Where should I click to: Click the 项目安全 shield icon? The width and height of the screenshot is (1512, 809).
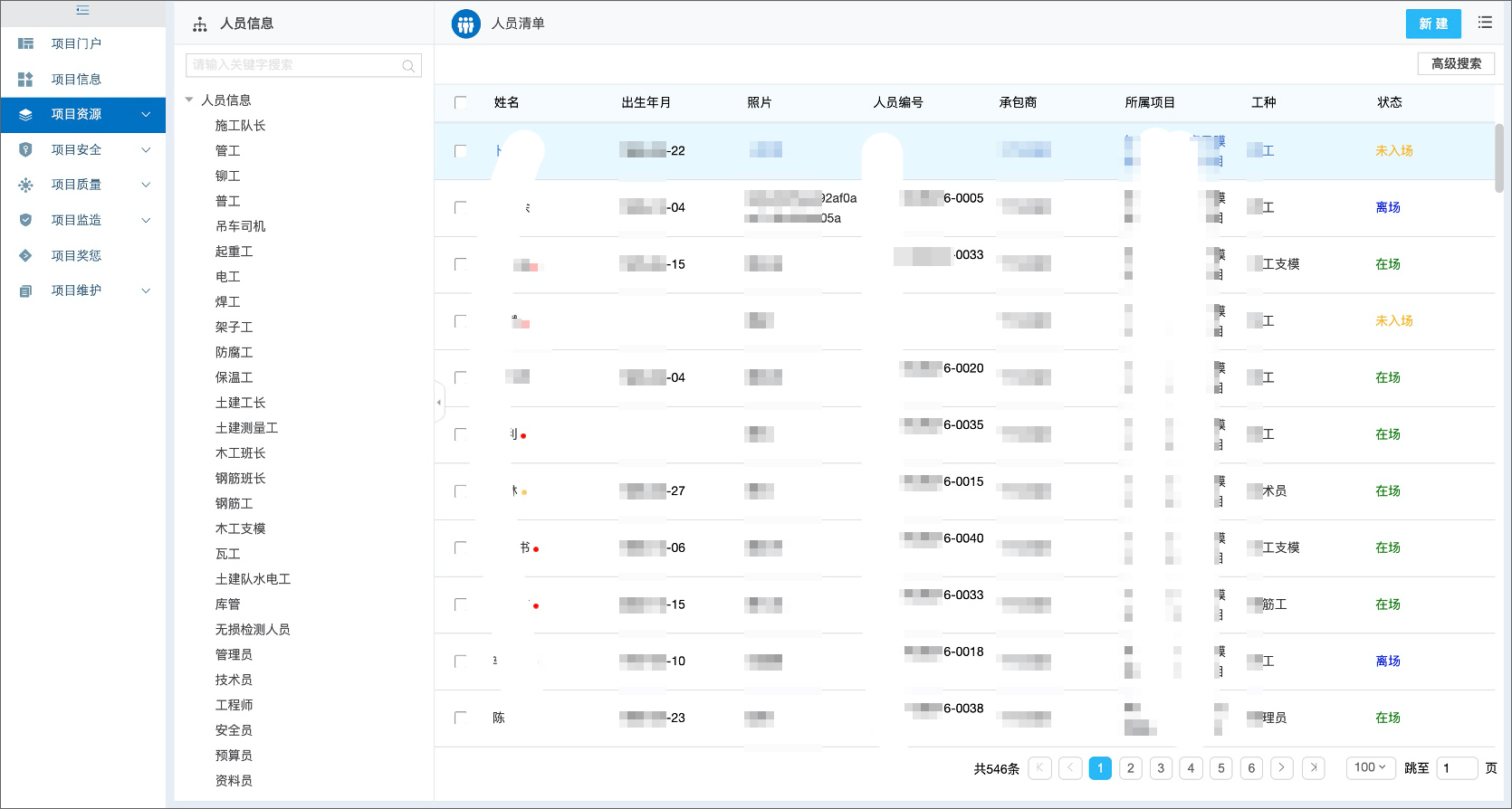pyautogui.click(x=25, y=150)
